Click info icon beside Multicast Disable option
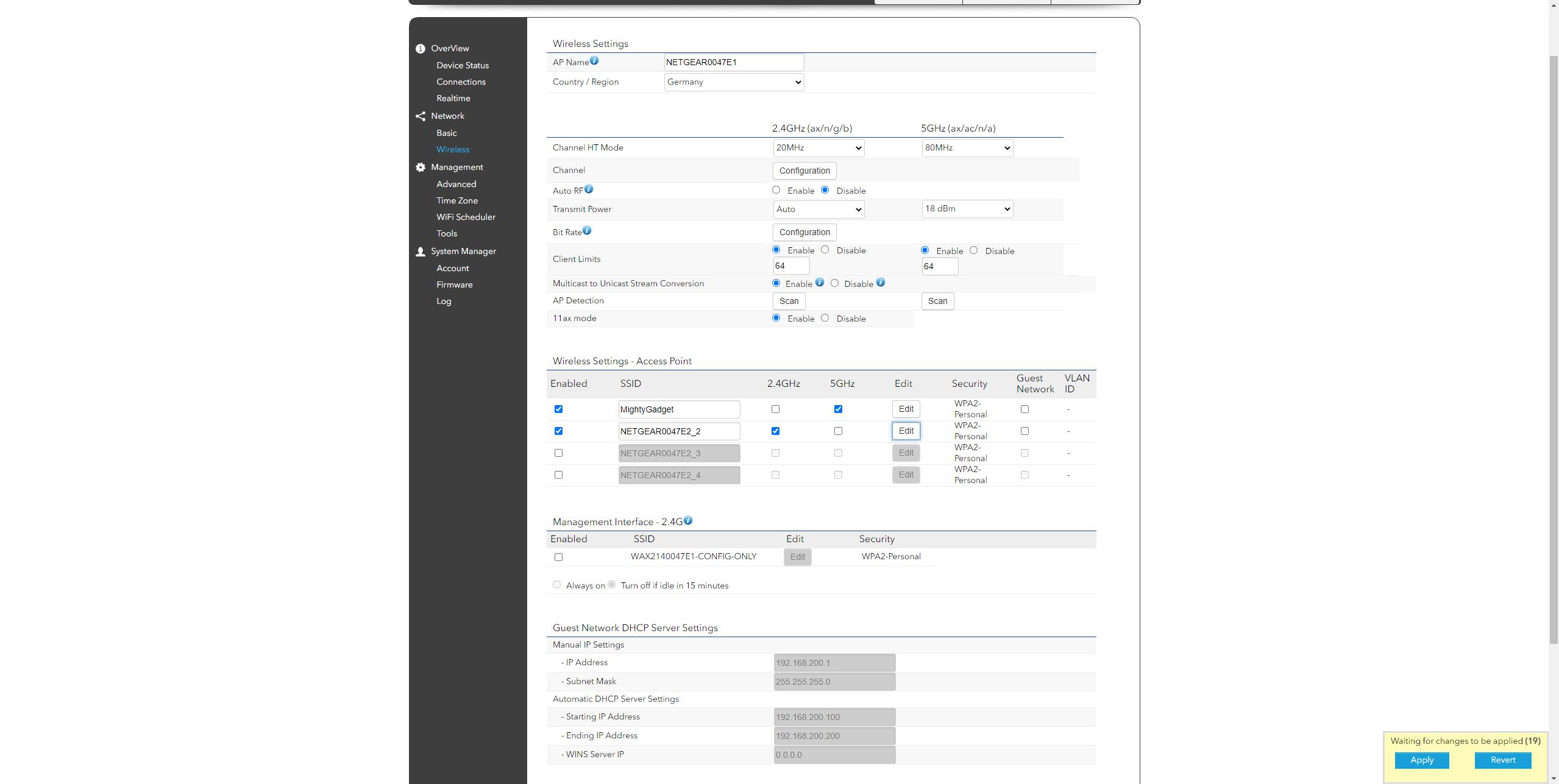The width and height of the screenshot is (1559, 784). click(x=881, y=283)
